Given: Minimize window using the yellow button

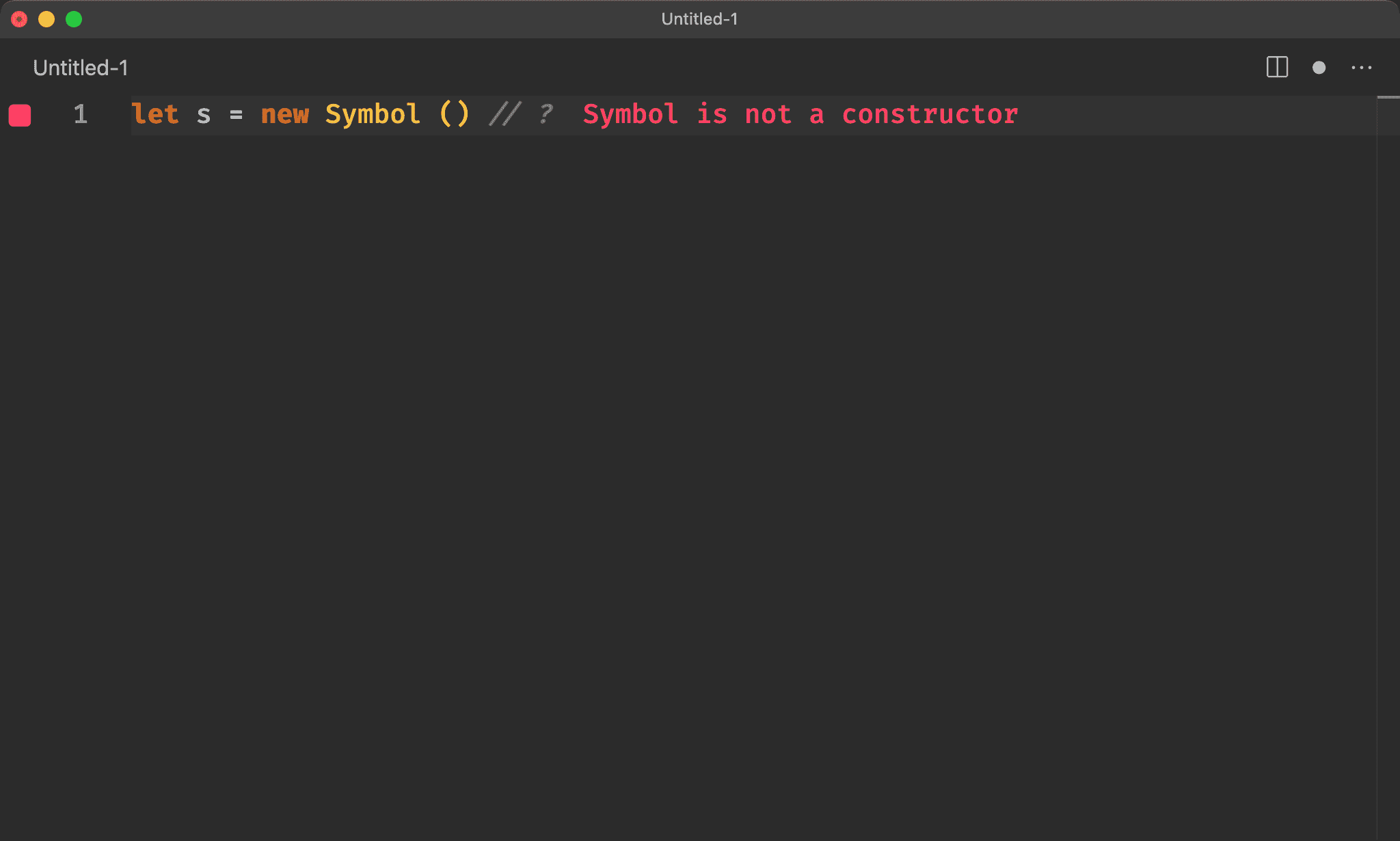Looking at the screenshot, I should 46,19.
